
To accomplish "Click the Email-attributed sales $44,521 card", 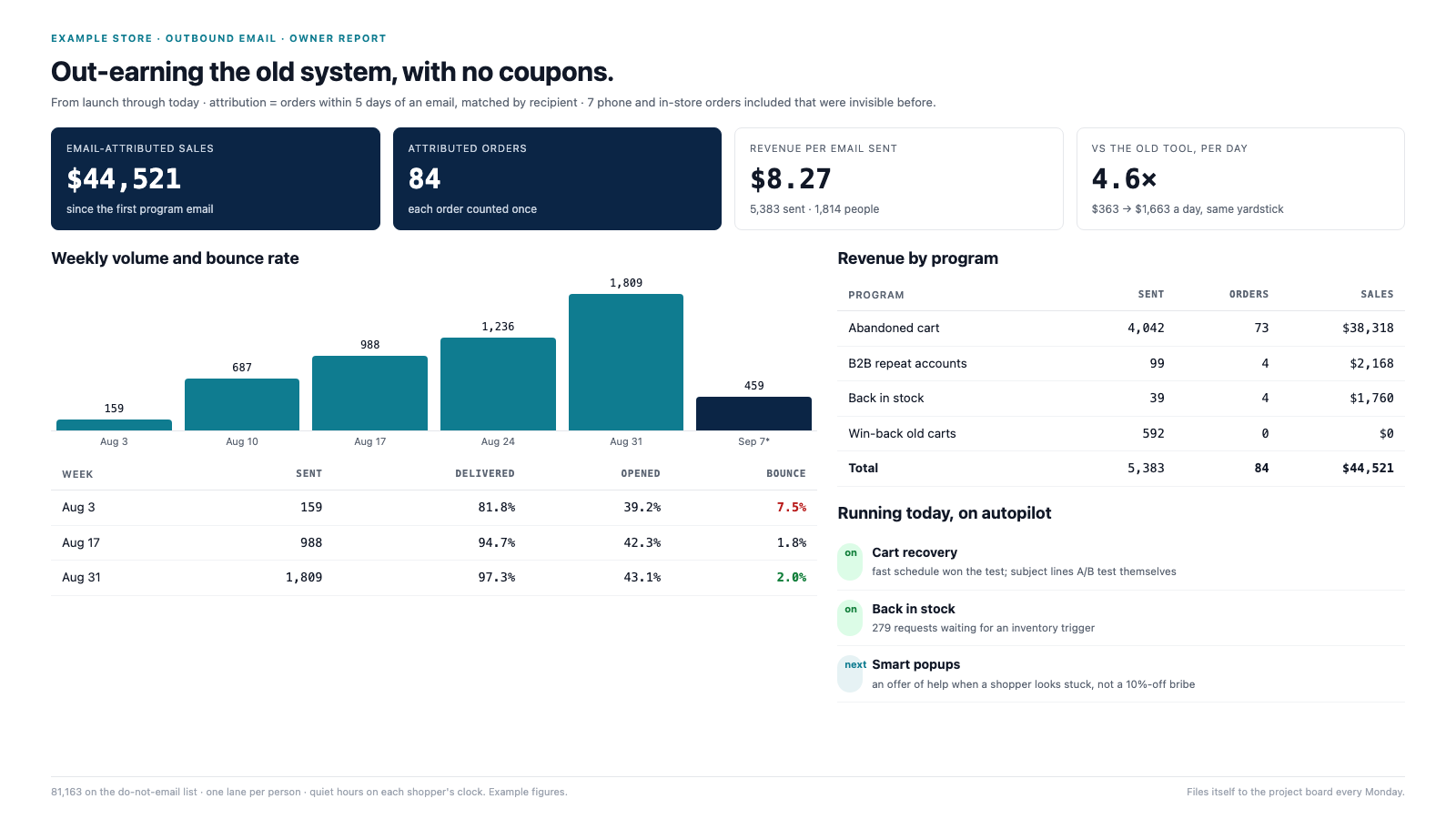I will click(216, 178).
